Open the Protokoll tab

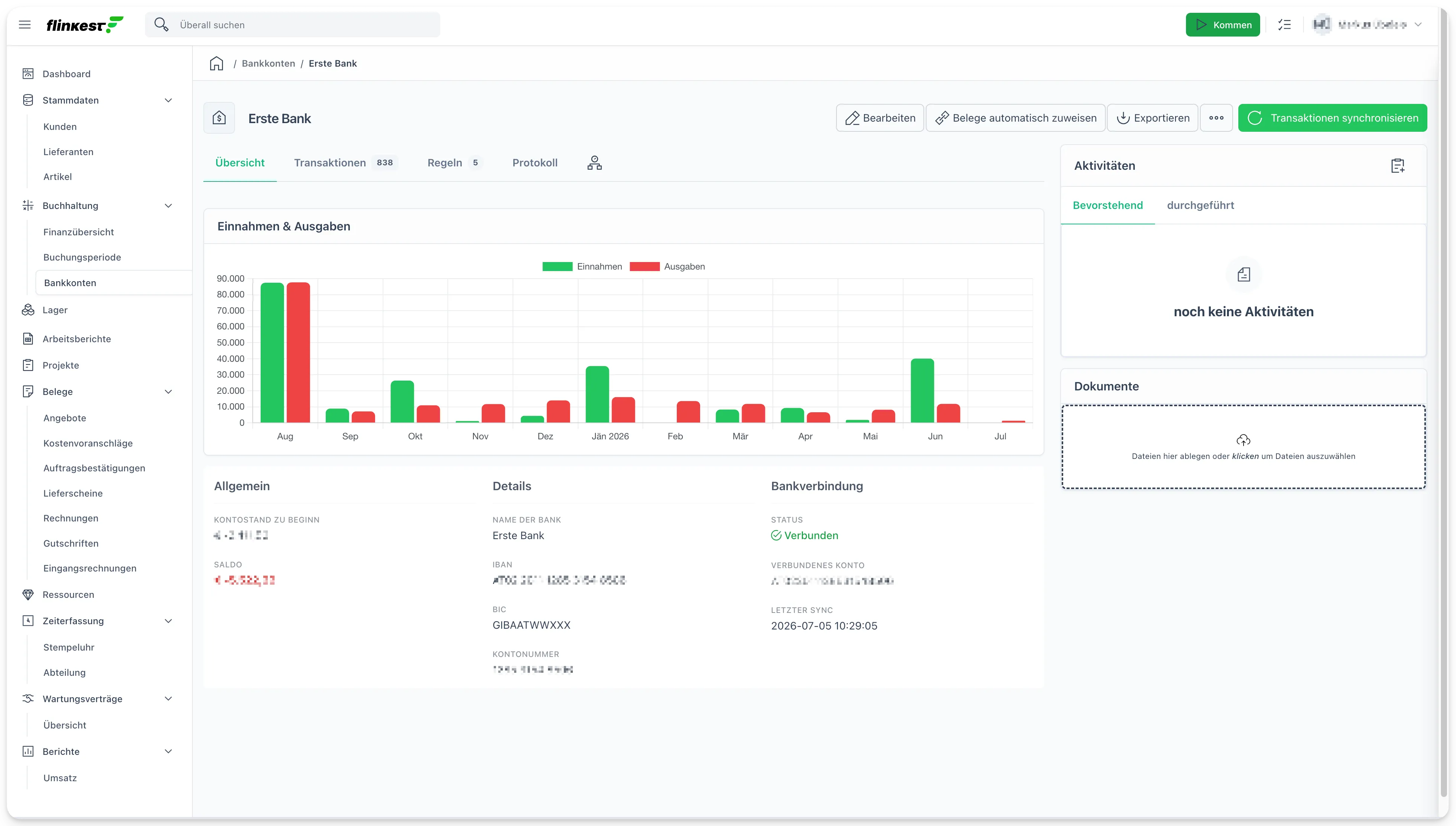coord(534,163)
